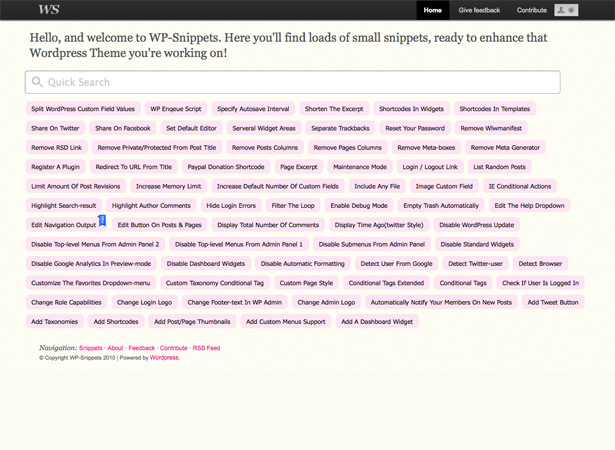The height and width of the screenshot is (450, 615).
Task: Open Include Any File snippet
Action: 377,186
